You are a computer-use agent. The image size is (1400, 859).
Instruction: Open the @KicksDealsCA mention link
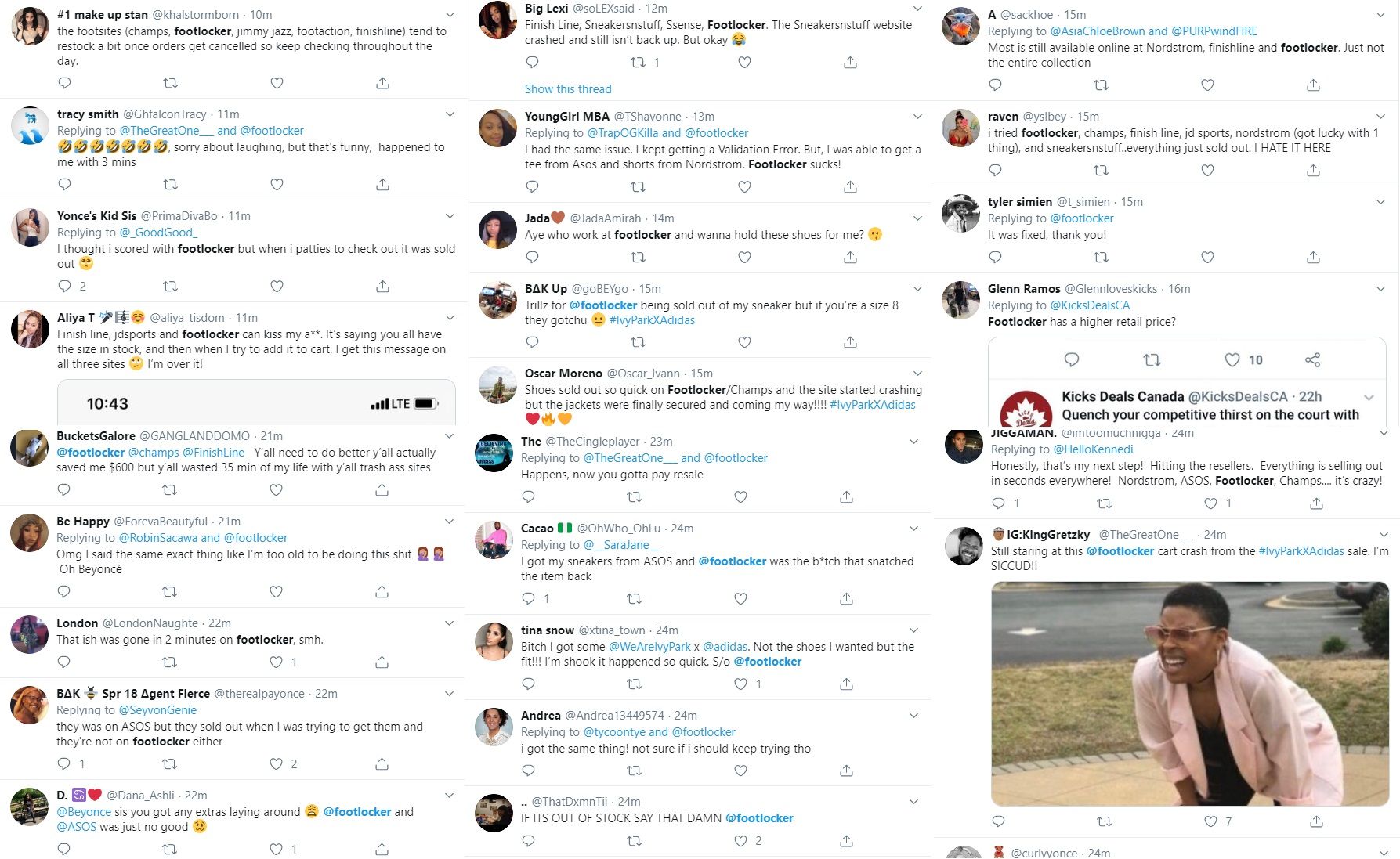[1090, 305]
